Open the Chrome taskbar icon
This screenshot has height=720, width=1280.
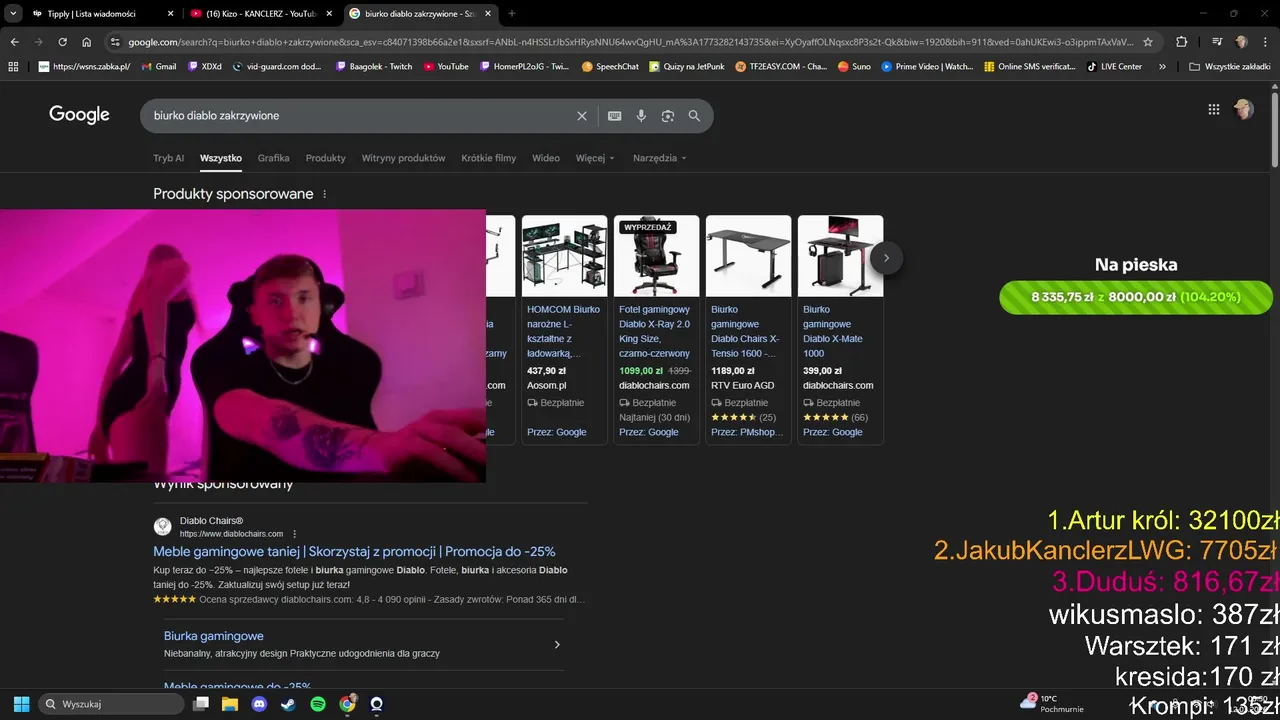point(347,704)
